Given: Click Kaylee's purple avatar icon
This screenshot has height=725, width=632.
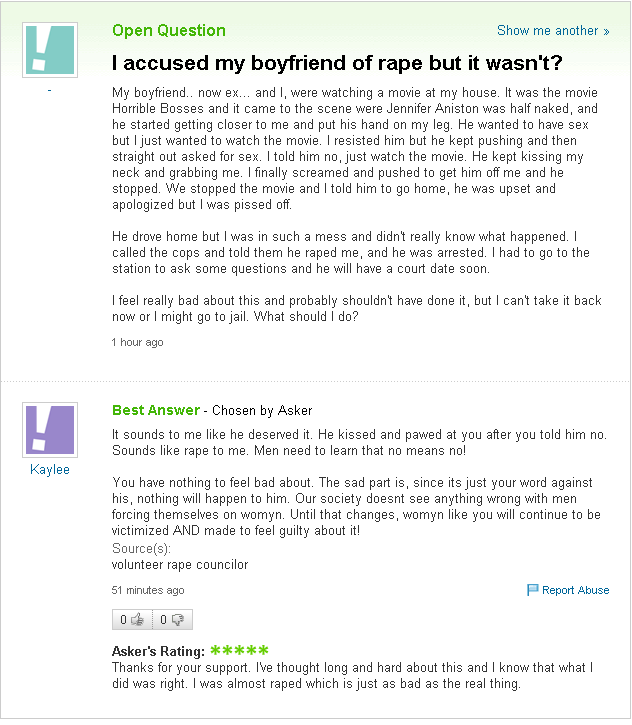Looking at the screenshot, I should point(49,430).
